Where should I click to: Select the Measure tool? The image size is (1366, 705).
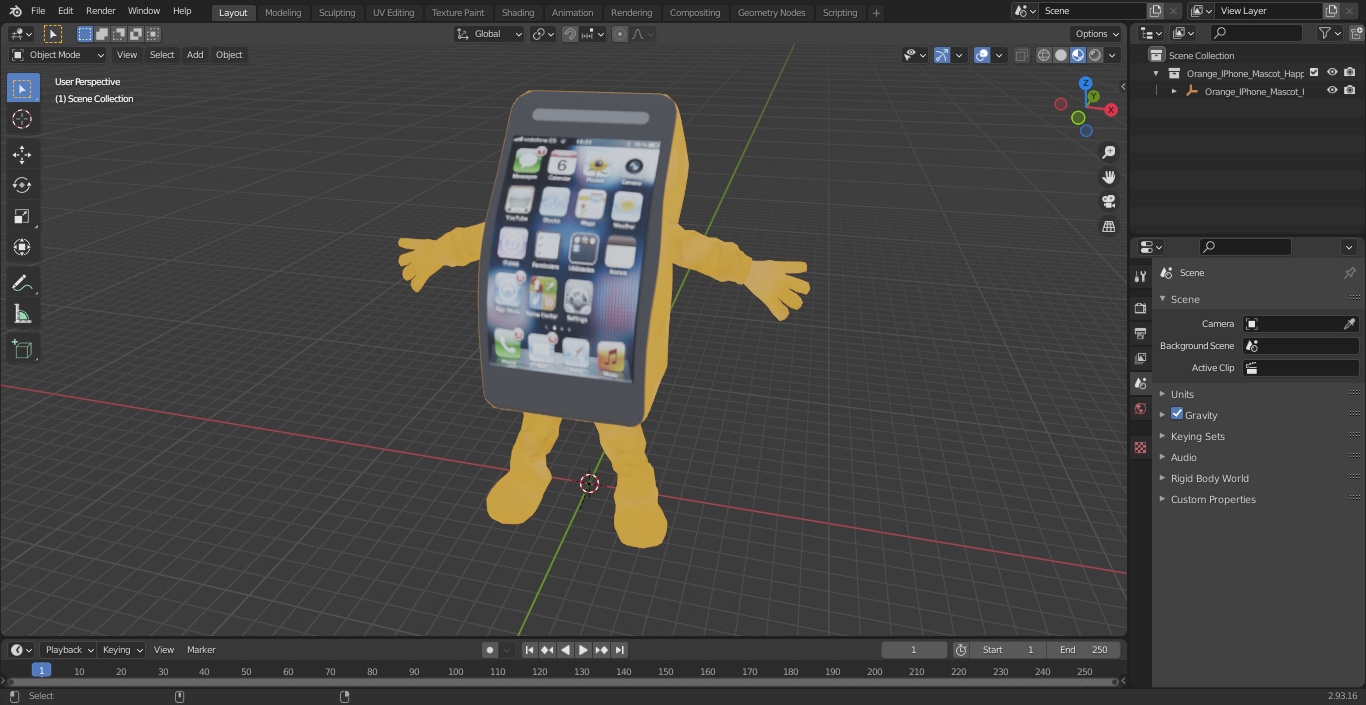(x=22, y=314)
